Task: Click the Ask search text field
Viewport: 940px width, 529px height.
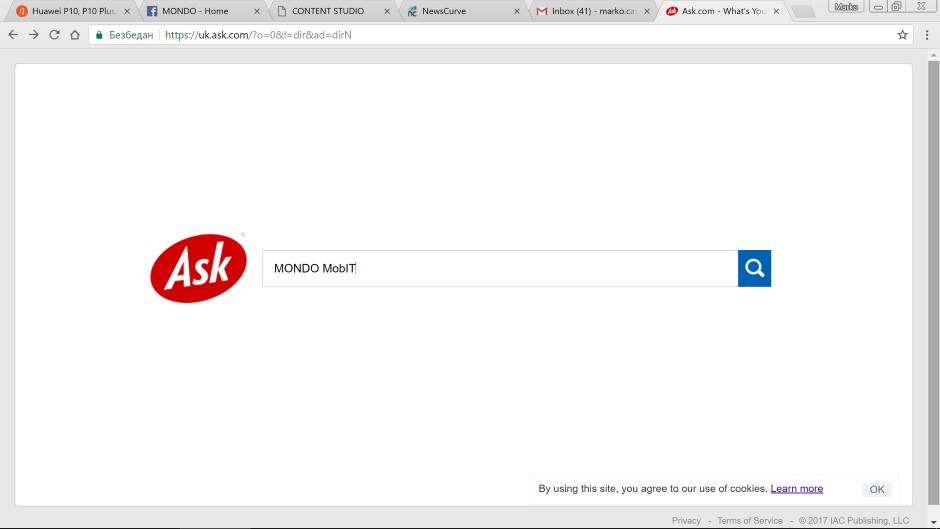Action: 500,268
